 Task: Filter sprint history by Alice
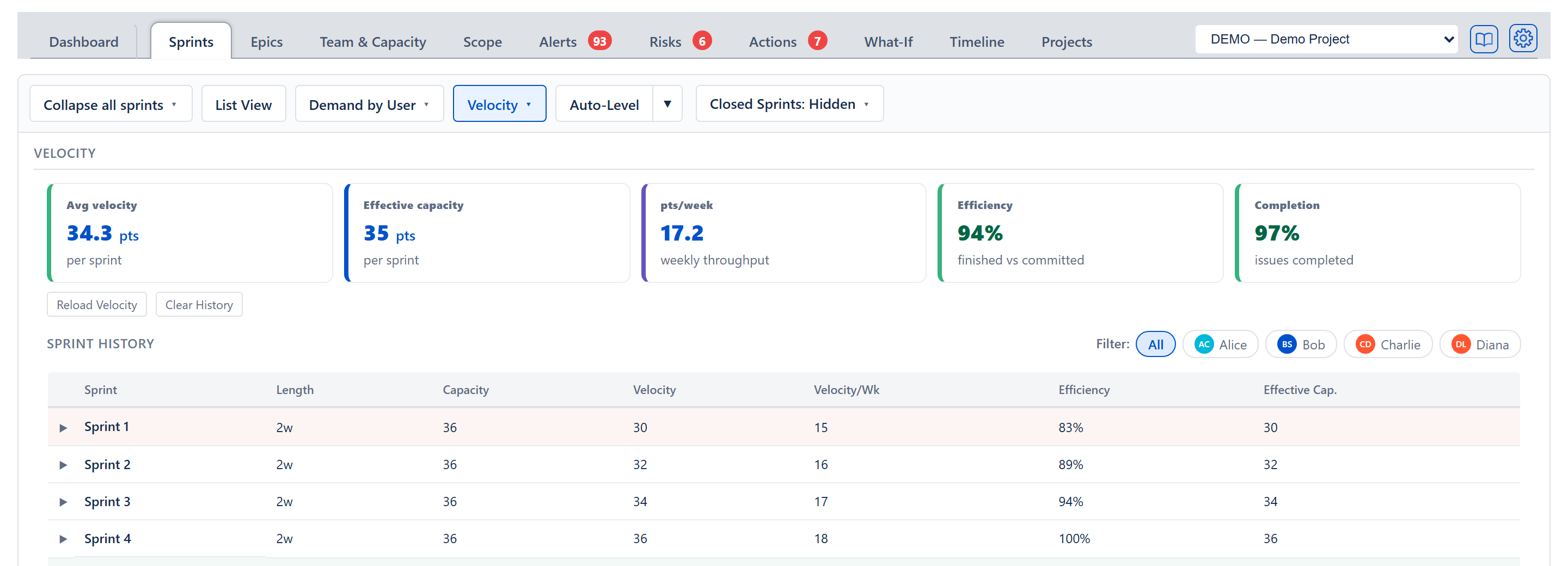tap(1220, 344)
